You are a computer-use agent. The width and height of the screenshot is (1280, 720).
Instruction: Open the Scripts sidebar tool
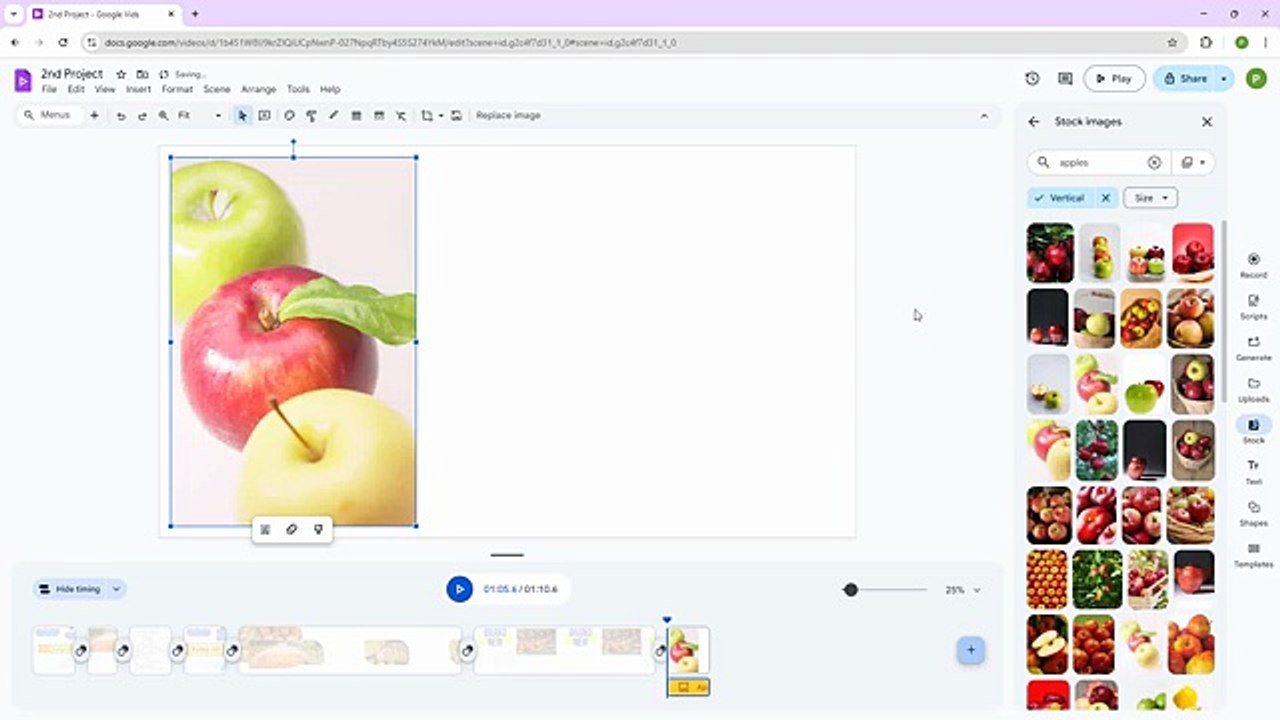[x=1253, y=306]
